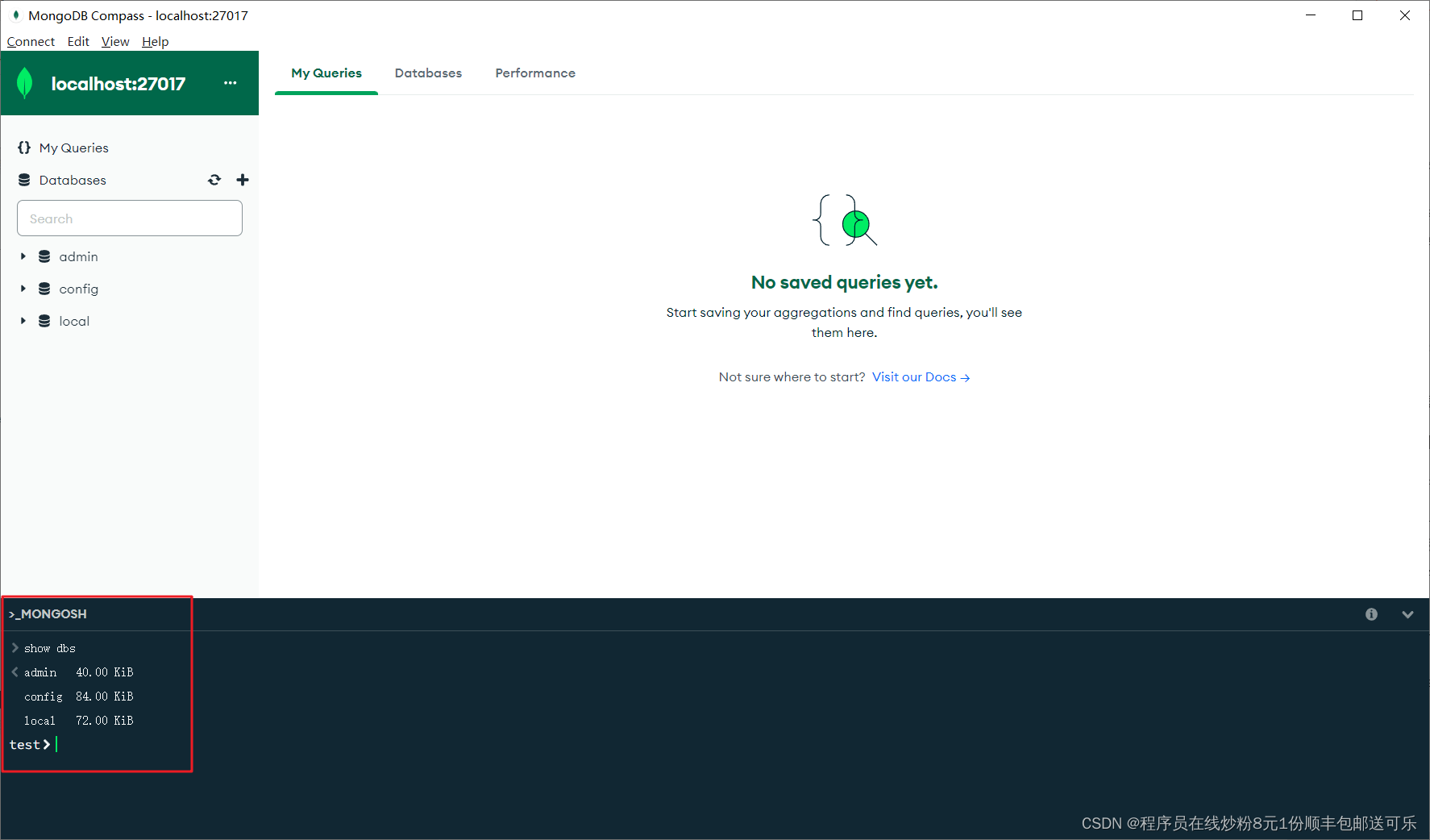
Task: Click the saved queries magnifier illustration
Action: click(x=844, y=220)
